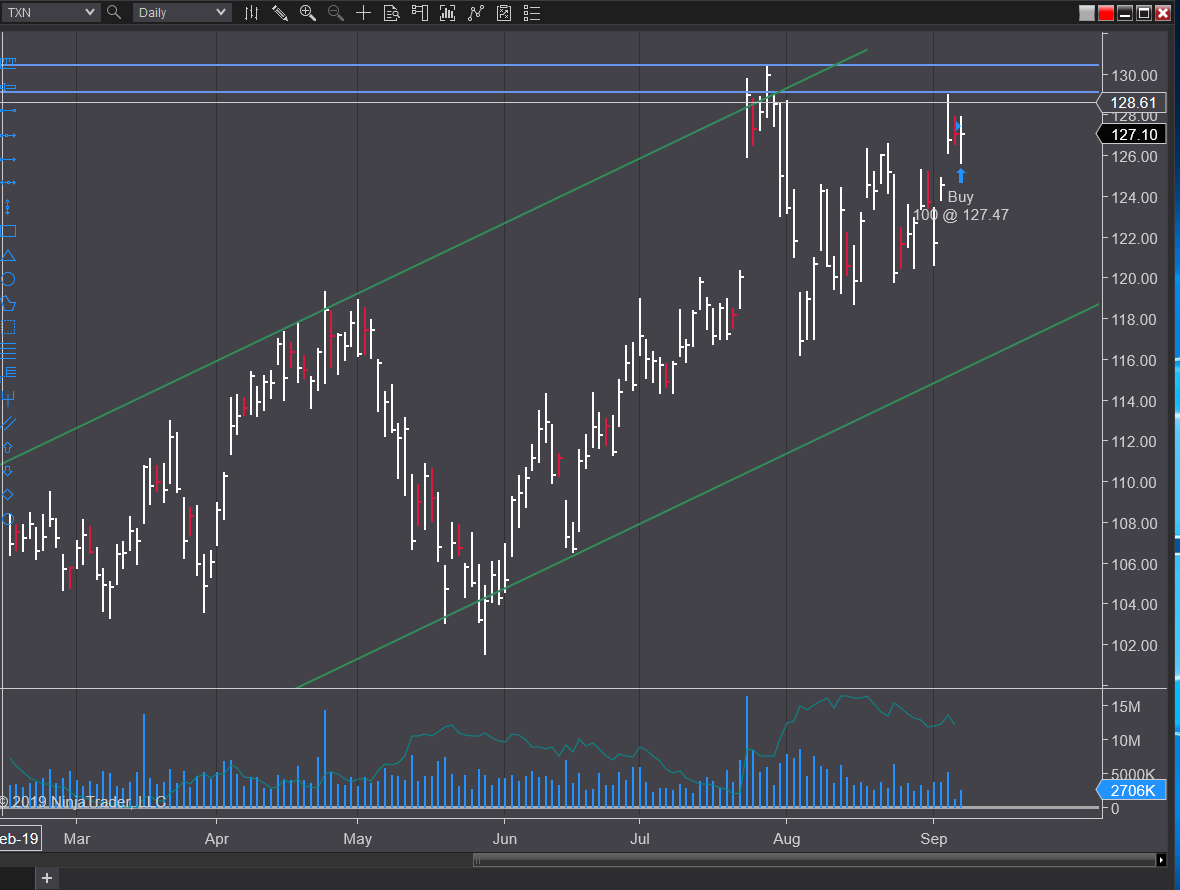Click the red link color square
This screenshot has height=890, width=1180.
click(1105, 13)
